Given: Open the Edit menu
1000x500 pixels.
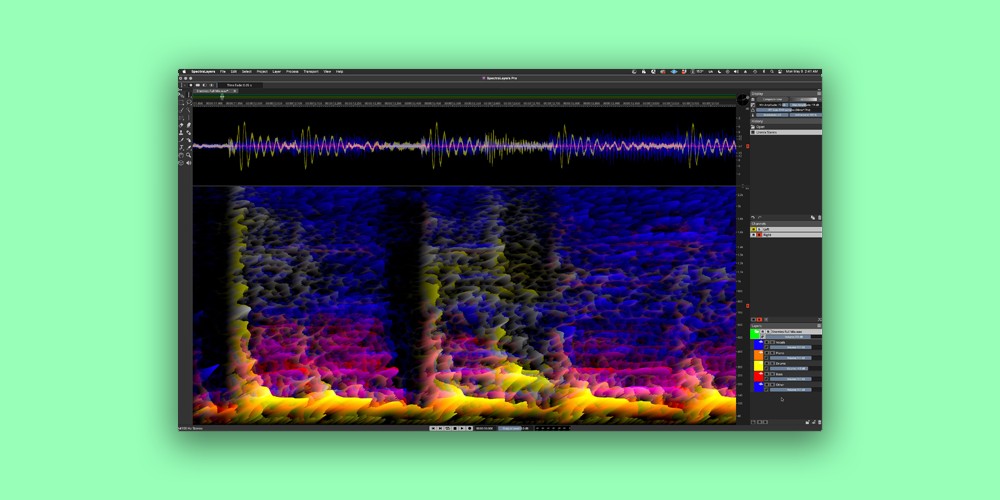Looking at the screenshot, I should (234, 71).
